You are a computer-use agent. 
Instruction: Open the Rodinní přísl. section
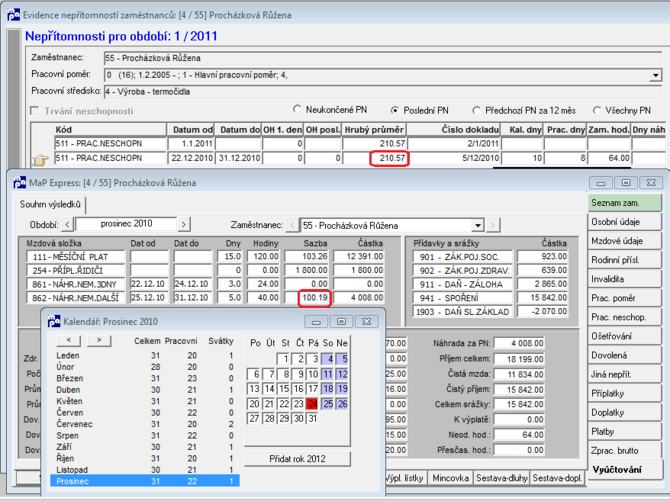coord(624,260)
